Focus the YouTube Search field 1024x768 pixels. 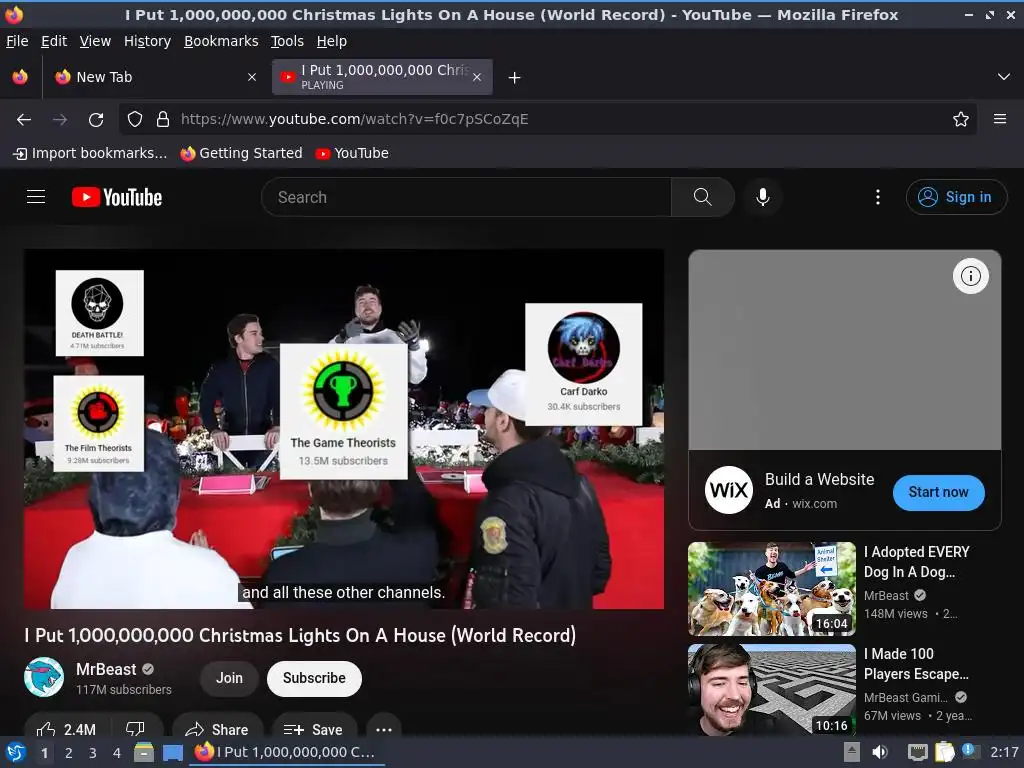[466, 197]
